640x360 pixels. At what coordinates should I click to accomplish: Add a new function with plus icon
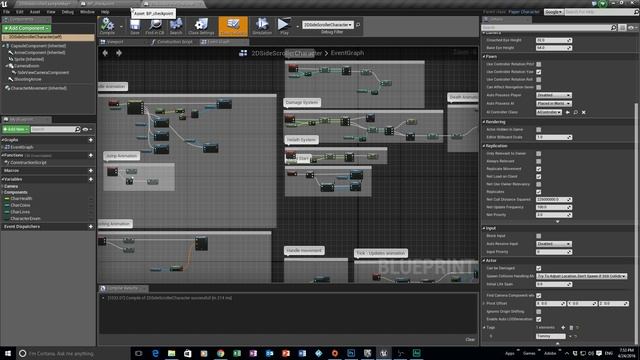(x=91, y=156)
